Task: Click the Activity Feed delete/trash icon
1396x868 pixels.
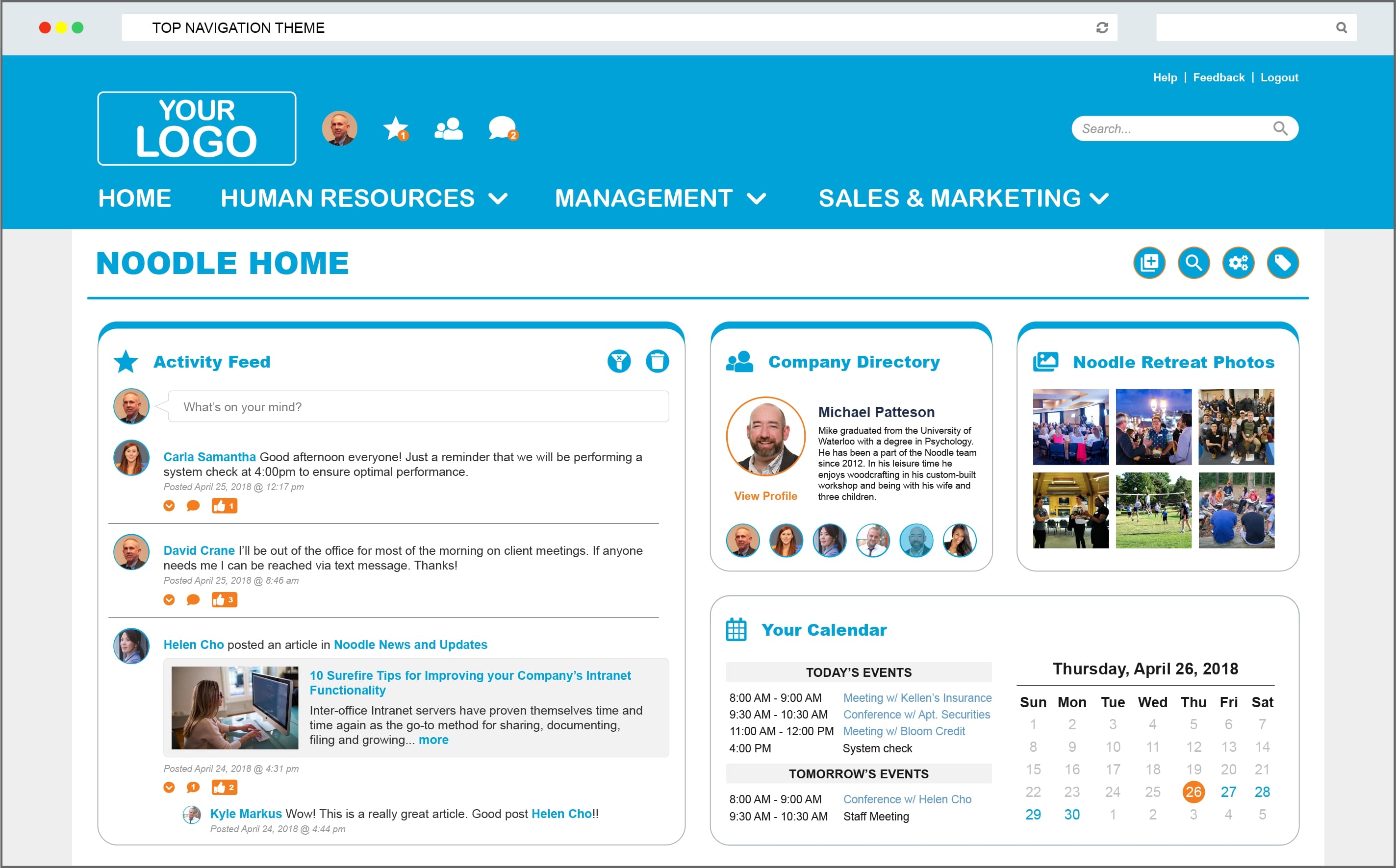Action: [657, 361]
